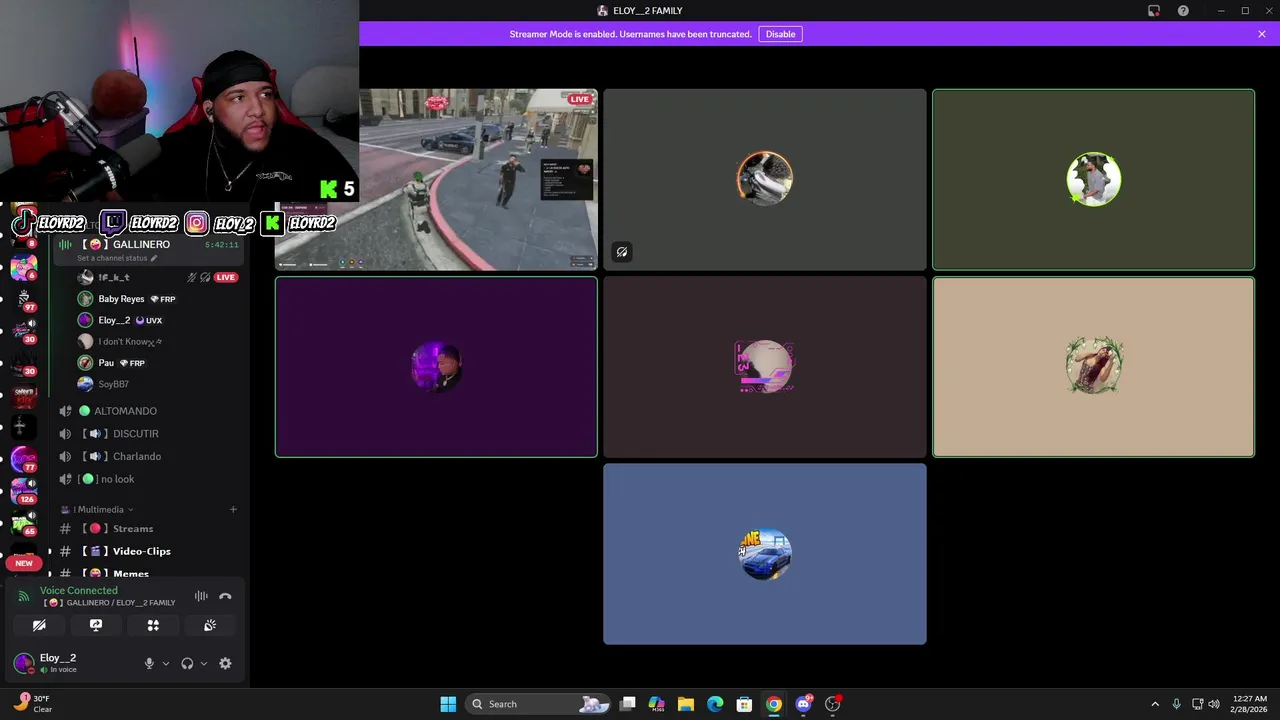Turn on camera in voice panel

[x=39, y=625]
